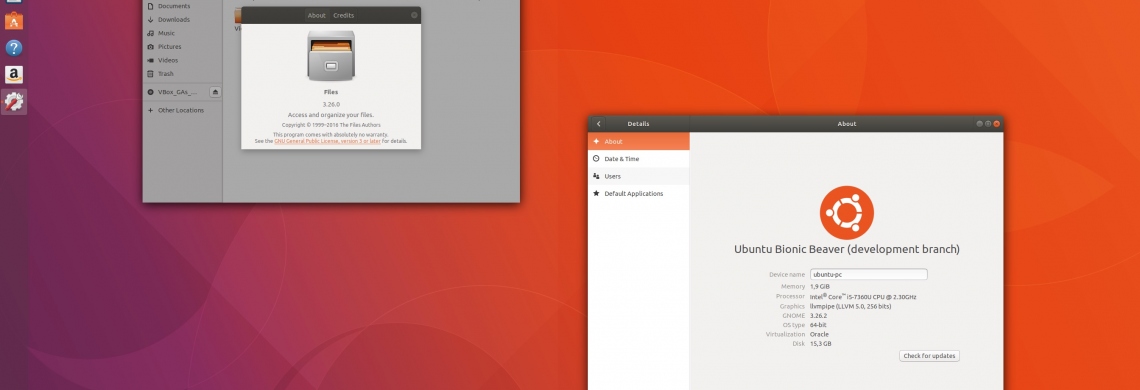Open the System Tools dock icon
This screenshot has height=390, width=1140.
pyautogui.click(x=14, y=102)
